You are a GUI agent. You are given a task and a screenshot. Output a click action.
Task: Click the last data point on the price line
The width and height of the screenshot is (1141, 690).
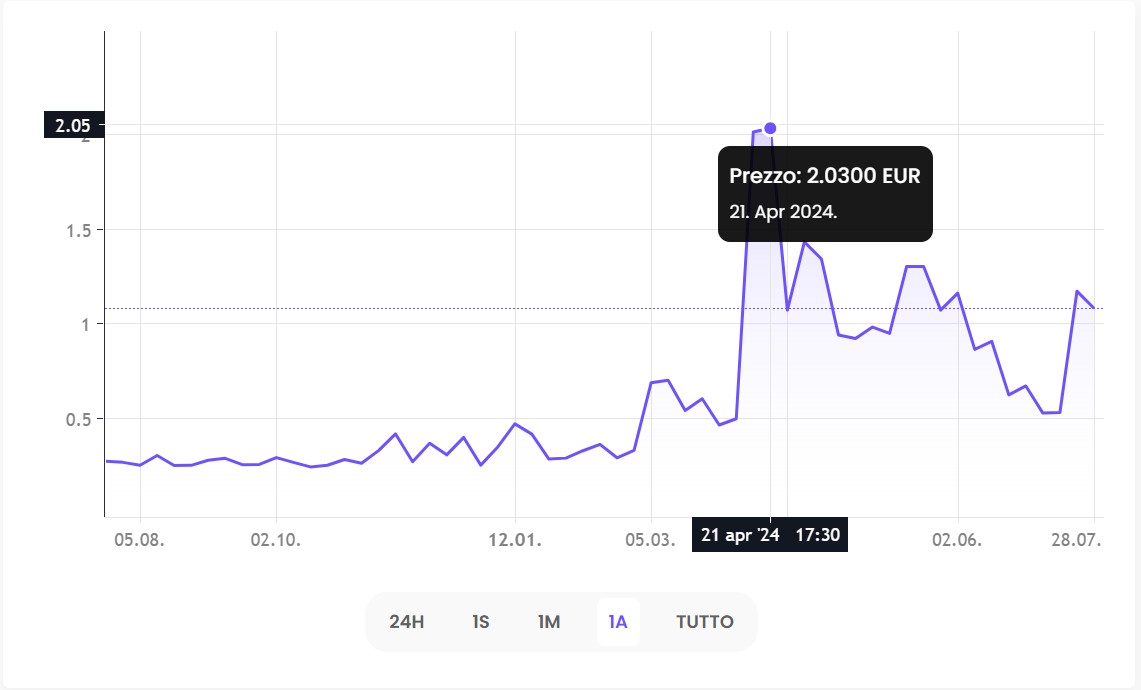click(1094, 307)
